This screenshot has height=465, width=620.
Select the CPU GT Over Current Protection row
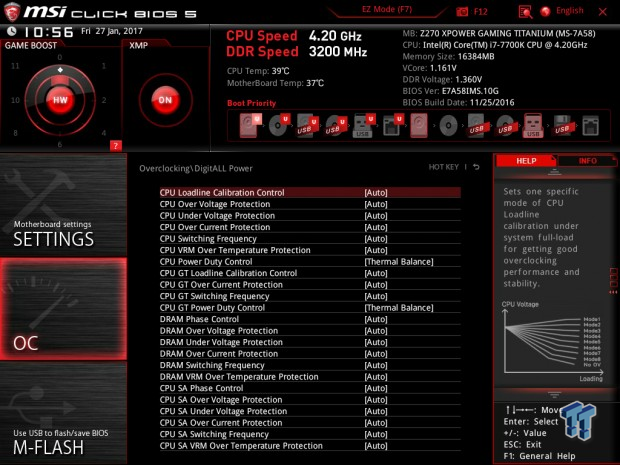coord(310,285)
